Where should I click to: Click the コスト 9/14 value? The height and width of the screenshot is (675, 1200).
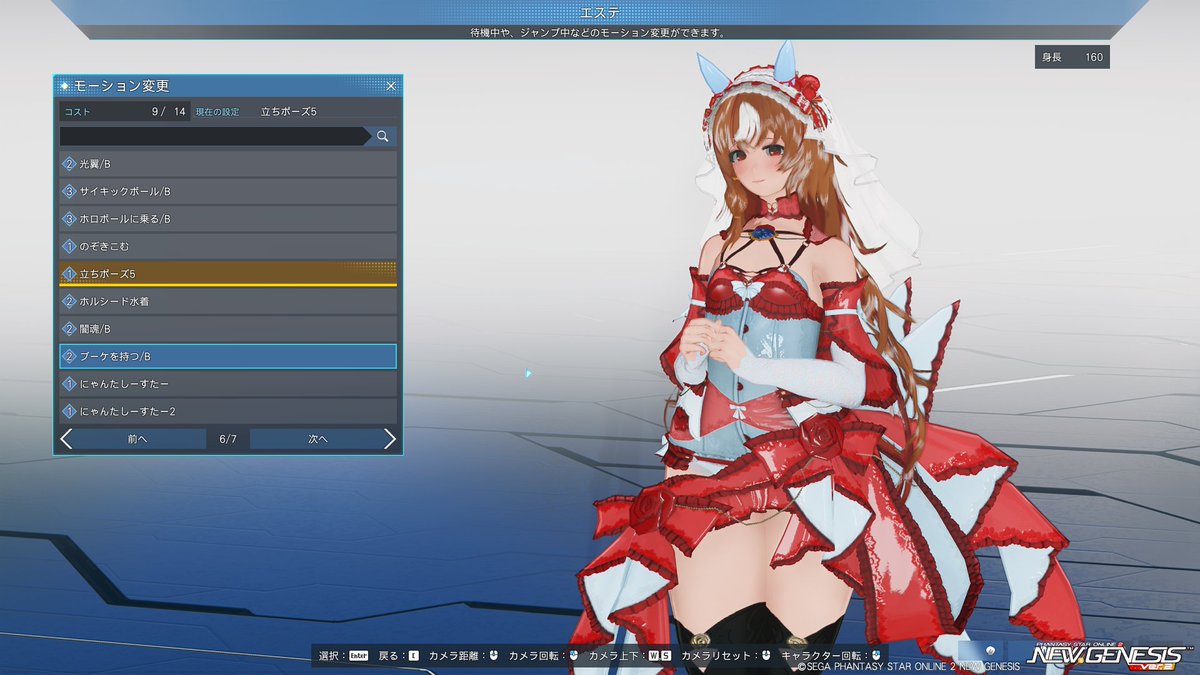coord(169,112)
